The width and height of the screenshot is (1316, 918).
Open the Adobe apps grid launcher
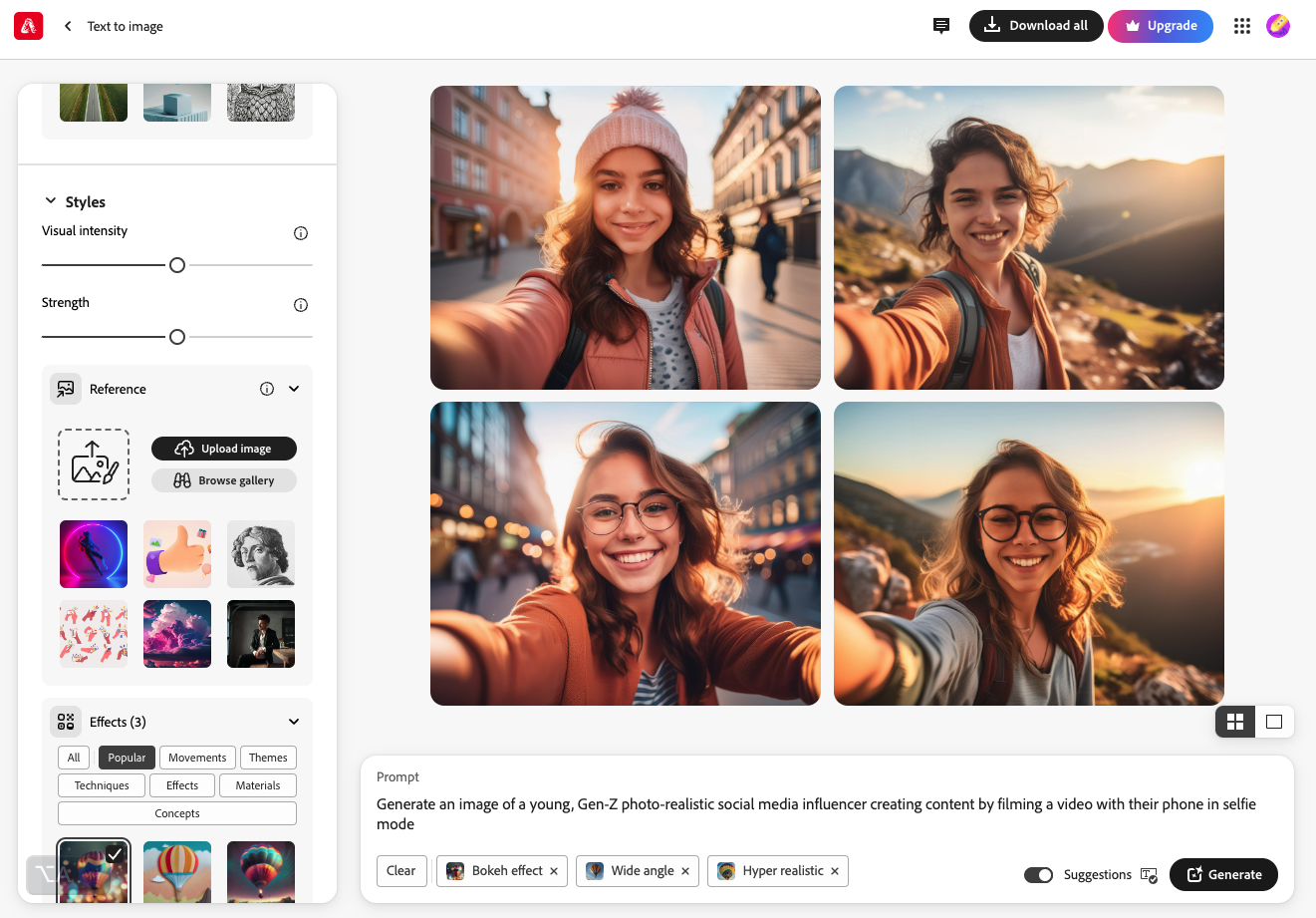[x=1241, y=26]
